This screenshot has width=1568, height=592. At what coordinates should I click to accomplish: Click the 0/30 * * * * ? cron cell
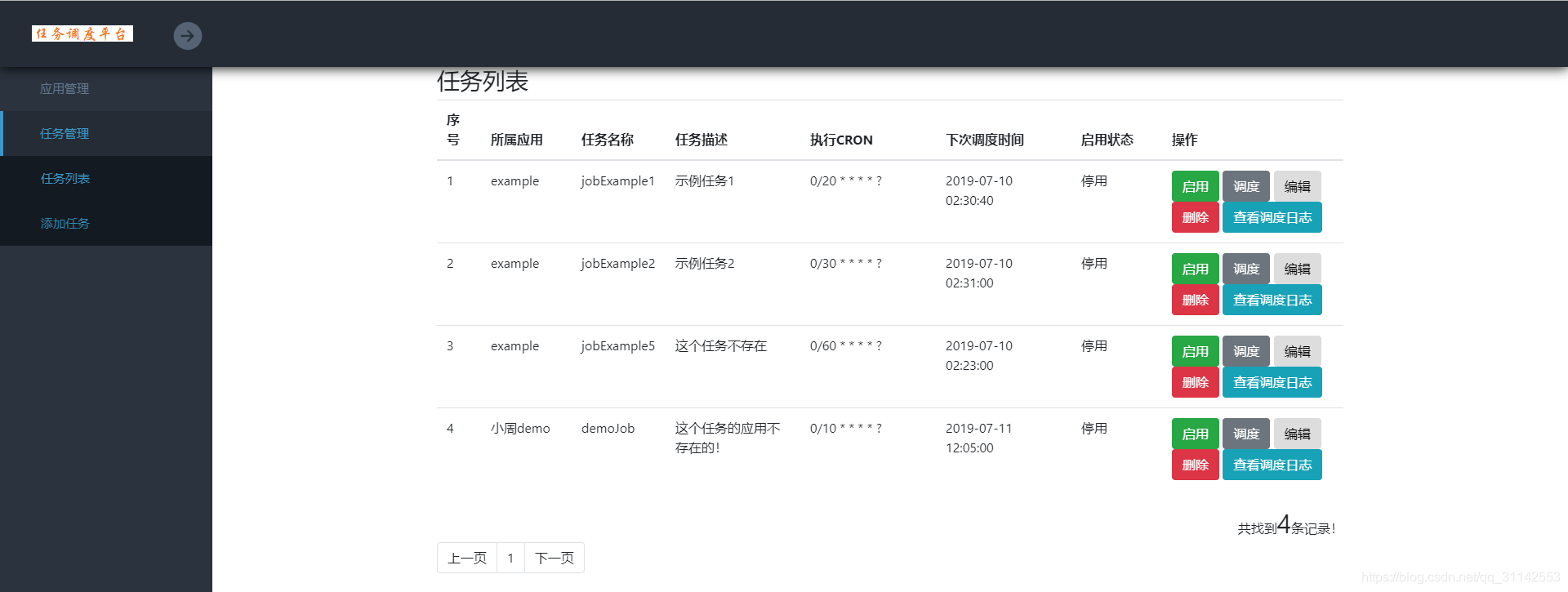(x=846, y=264)
